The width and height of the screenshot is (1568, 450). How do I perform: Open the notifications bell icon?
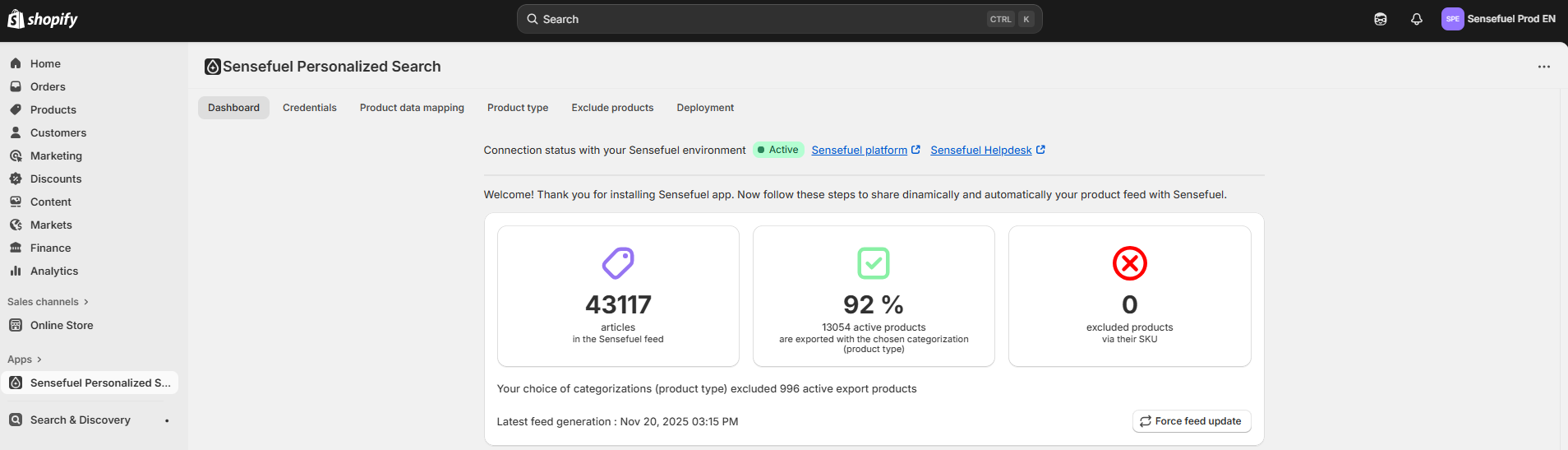coord(1417,19)
